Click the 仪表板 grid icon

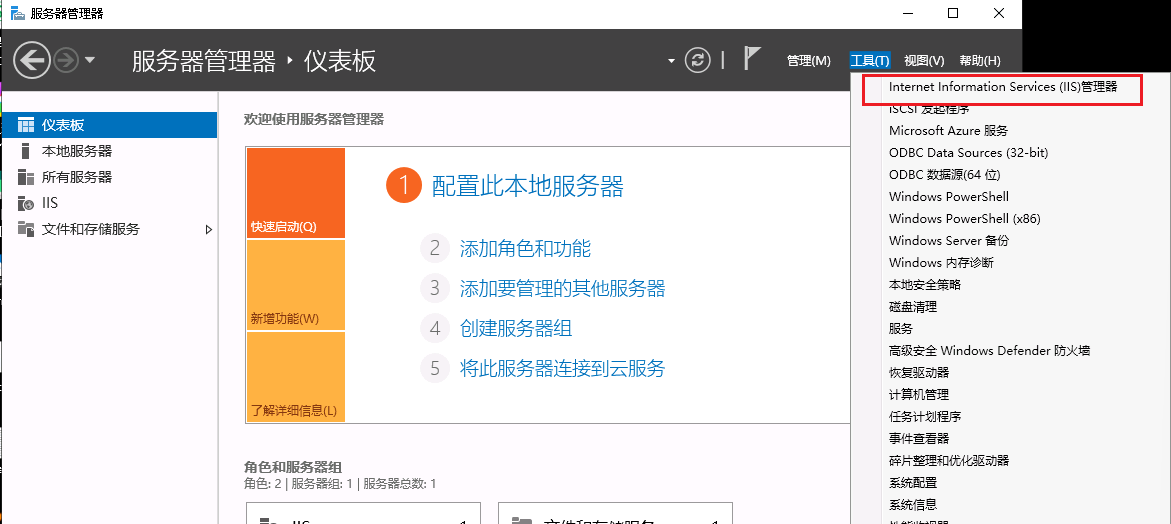pyautogui.click(x=26, y=125)
